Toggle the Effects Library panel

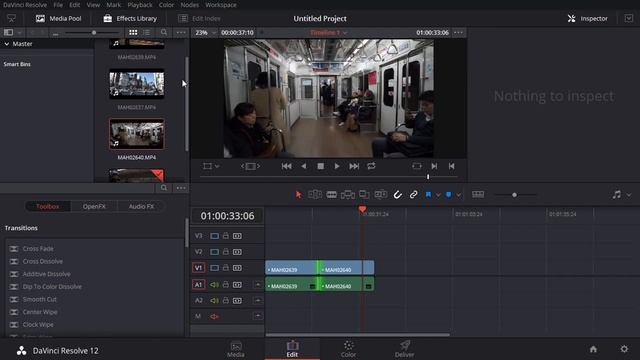pyautogui.click(x=130, y=18)
